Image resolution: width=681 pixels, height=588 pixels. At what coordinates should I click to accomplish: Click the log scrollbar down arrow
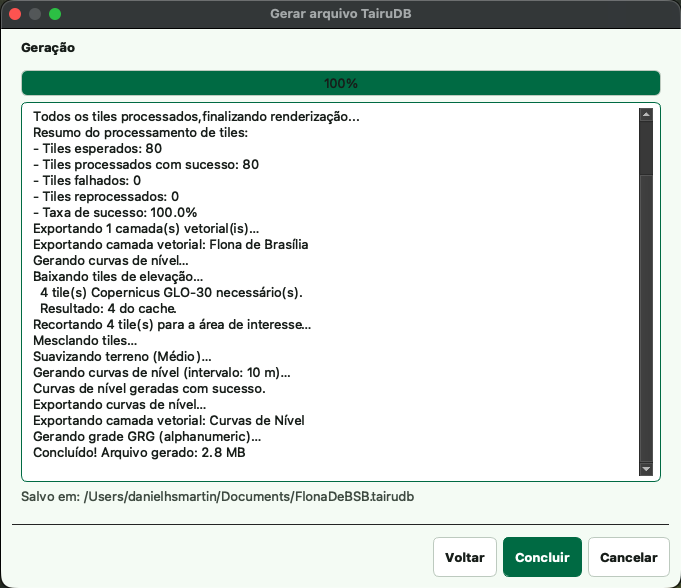click(646, 469)
